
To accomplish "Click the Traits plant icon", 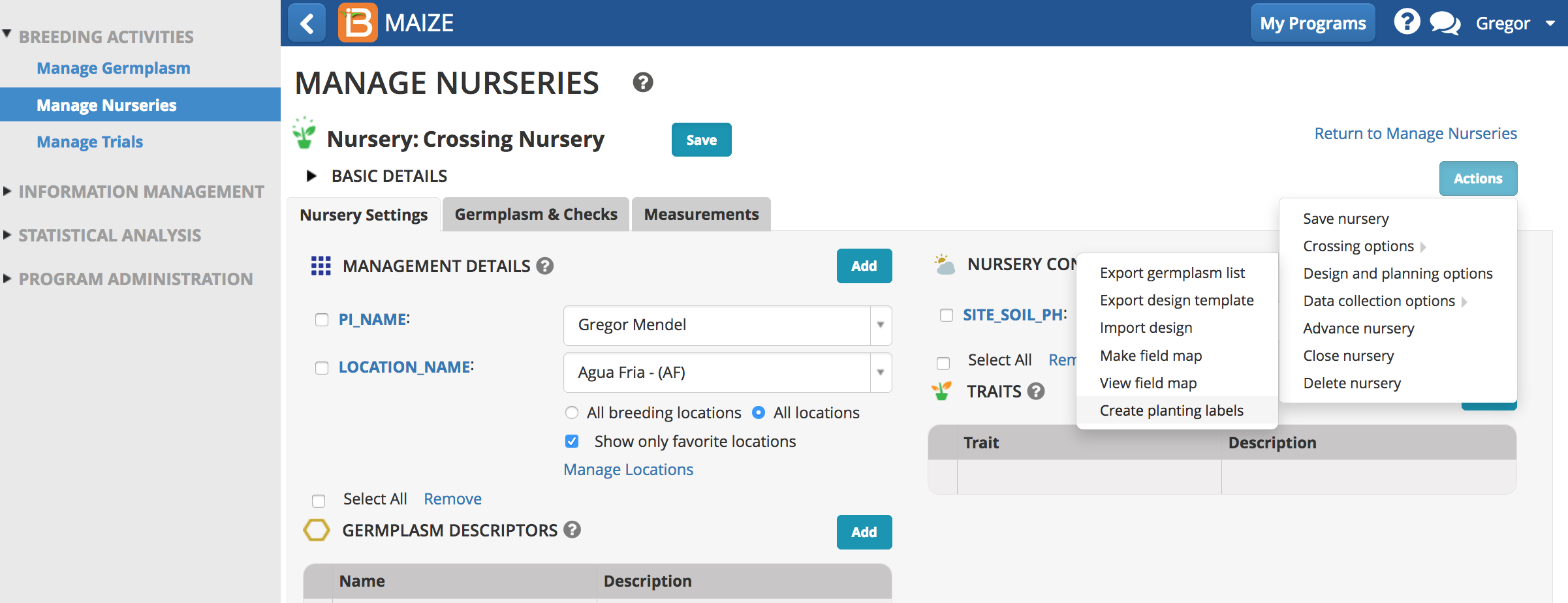I will coord(941,391).
